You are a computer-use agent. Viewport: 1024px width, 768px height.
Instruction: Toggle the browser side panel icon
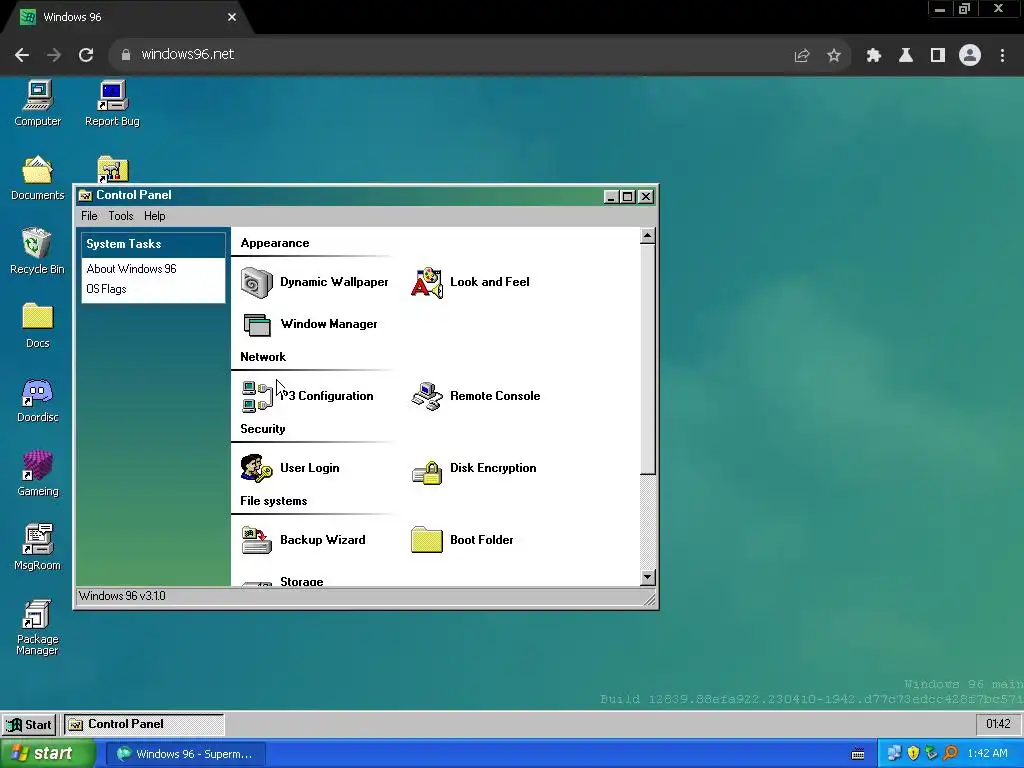point(938,55)
